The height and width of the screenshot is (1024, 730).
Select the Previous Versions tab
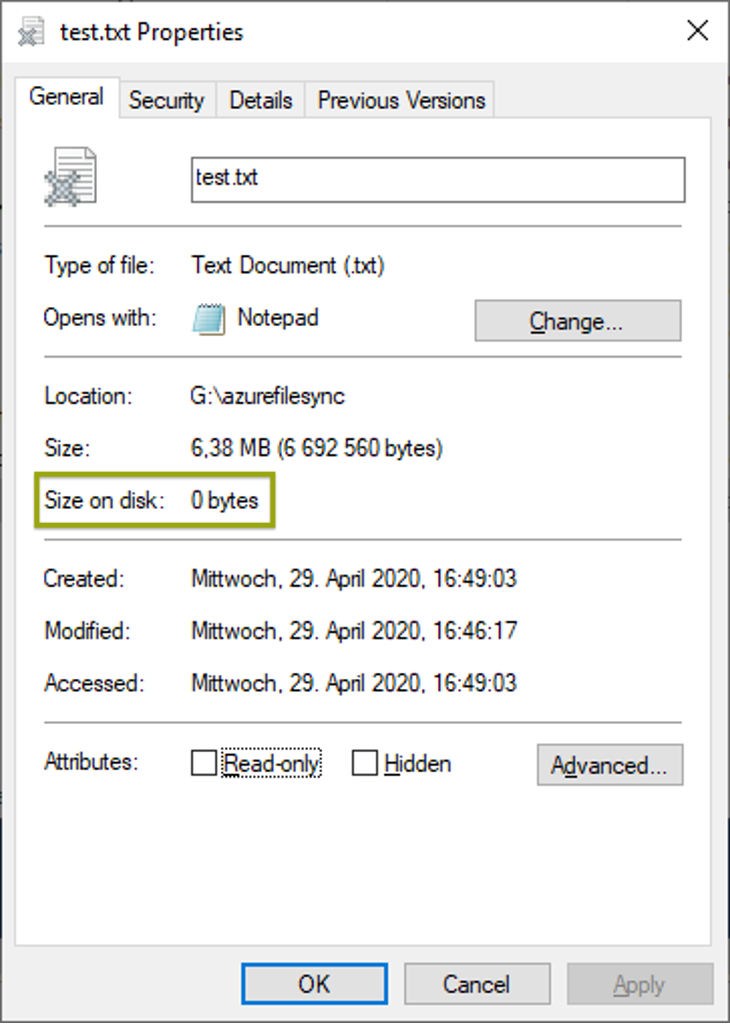click(401, 100)
